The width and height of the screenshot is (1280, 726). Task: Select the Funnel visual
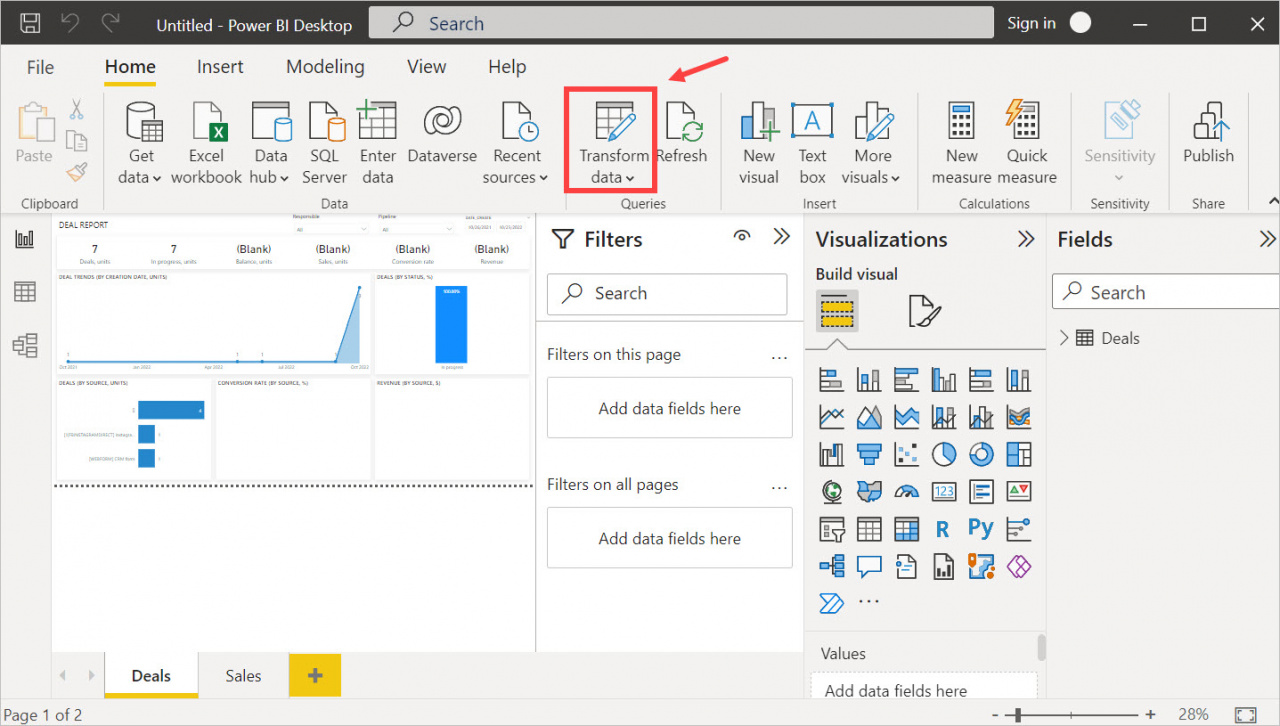(x=868, y=454)
